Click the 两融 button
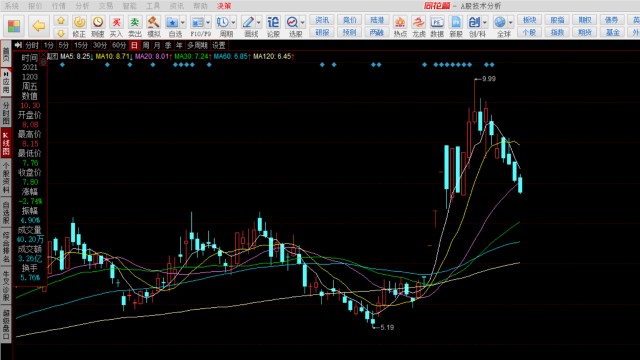 pos(377,32)
